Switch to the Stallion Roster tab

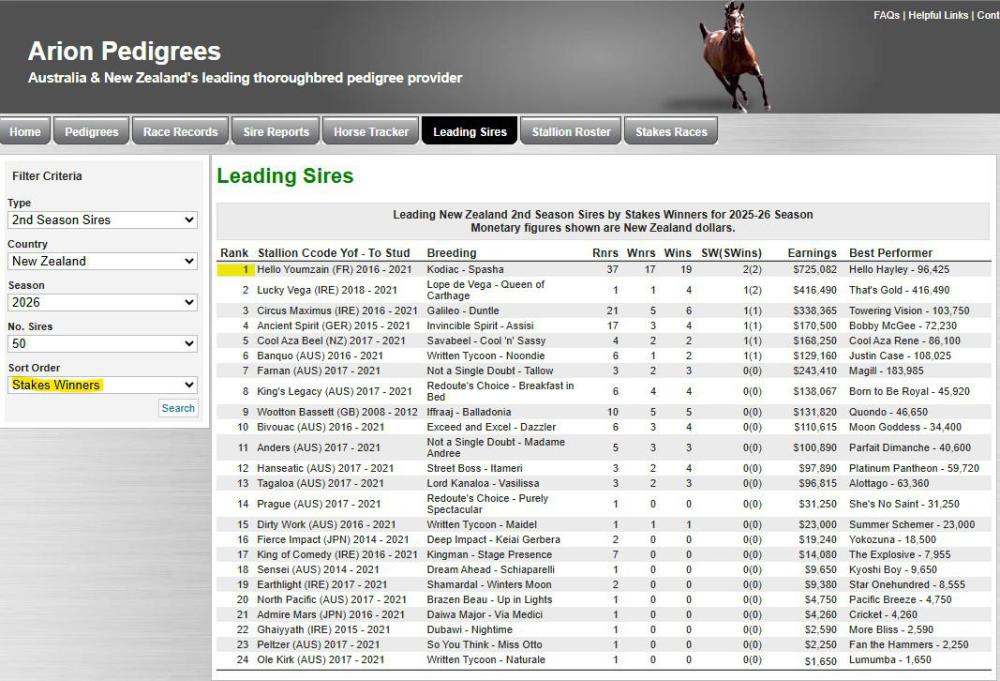(571, 131)
